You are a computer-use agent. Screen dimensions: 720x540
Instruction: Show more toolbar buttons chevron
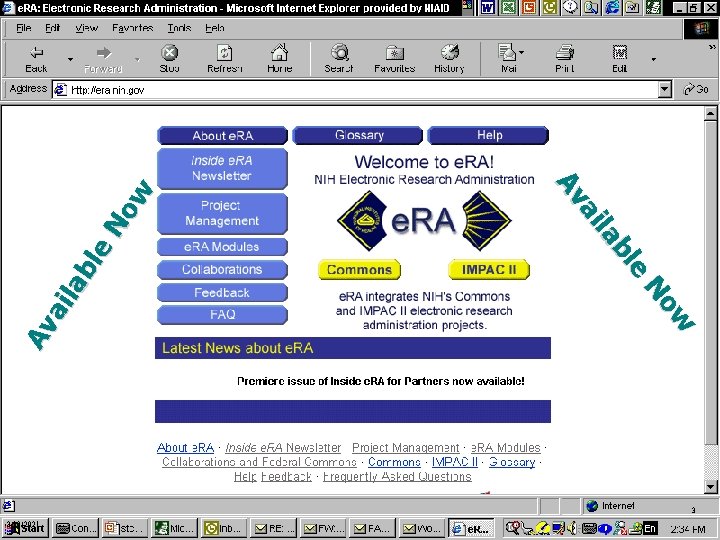712,47
